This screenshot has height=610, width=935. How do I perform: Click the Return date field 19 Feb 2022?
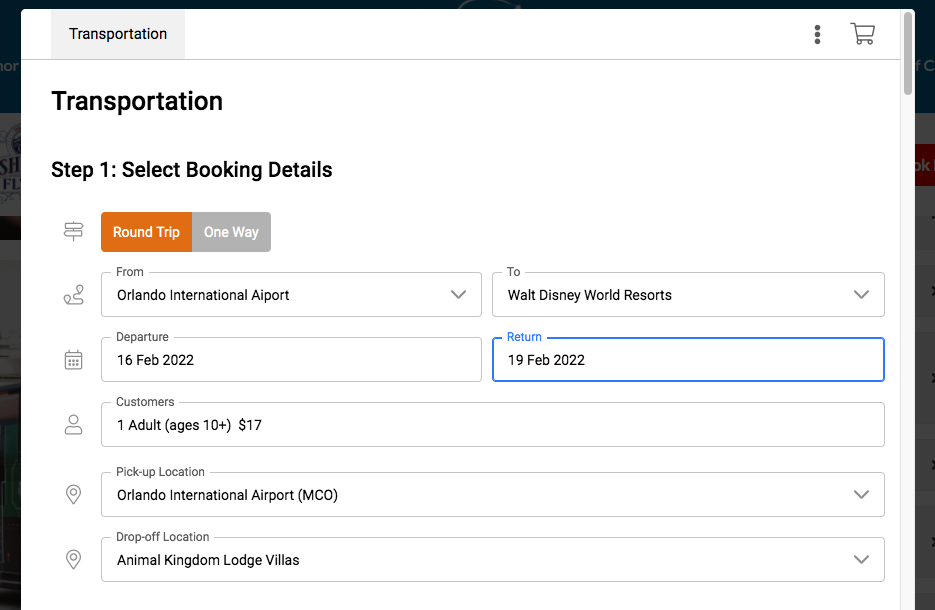pyautogui.click(x=688, y=360)
